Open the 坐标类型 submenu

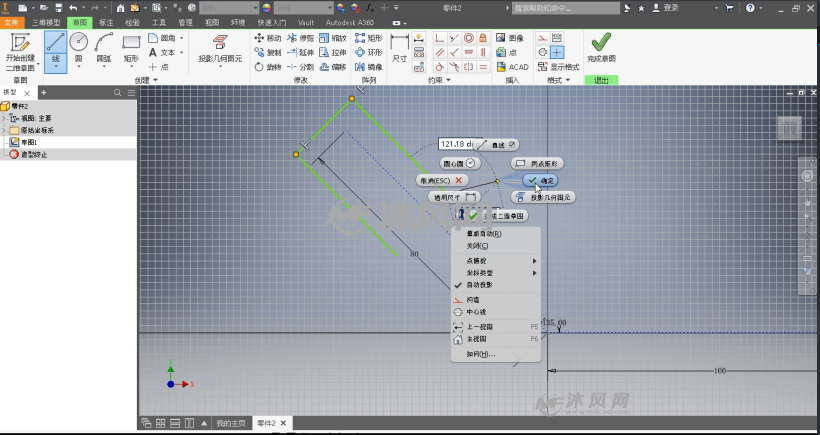[x=495, y=273]
